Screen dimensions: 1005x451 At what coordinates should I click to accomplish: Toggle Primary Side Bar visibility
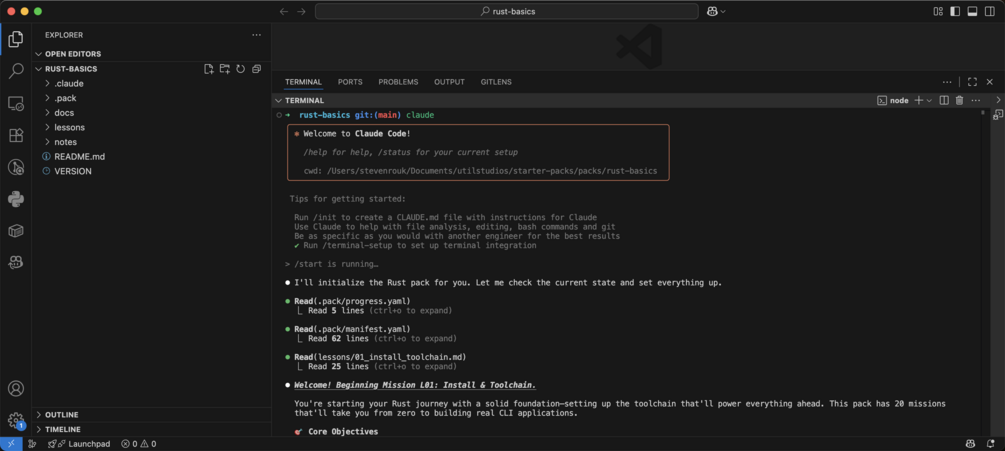955,12
